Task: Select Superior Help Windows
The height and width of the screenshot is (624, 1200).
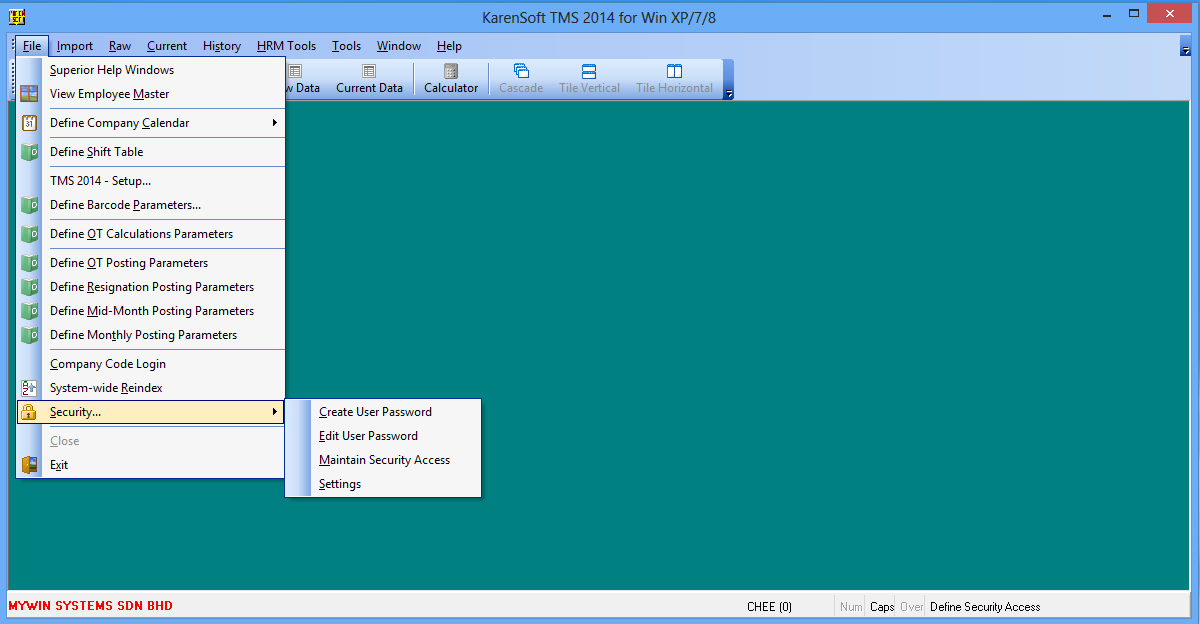Action: point(151,70)
